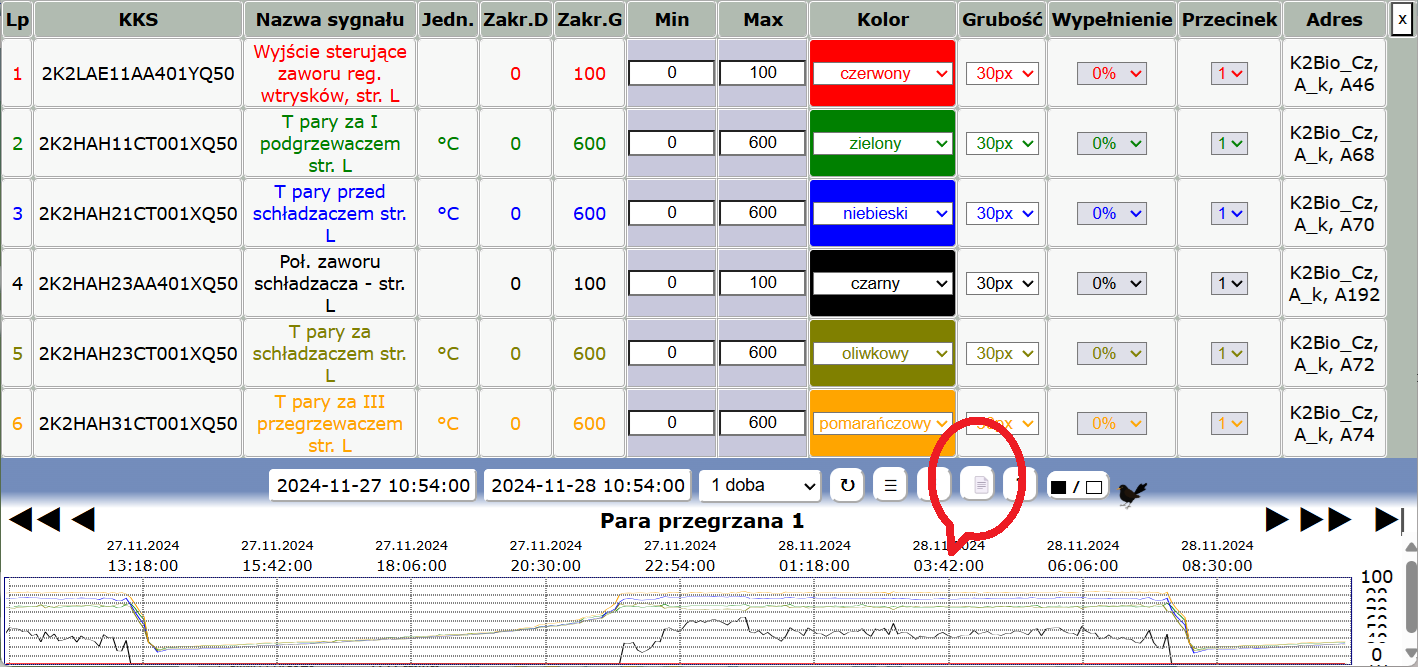1418x667 pixels.
Task: Open the '1 doba' time range dropdown
Action: [760, 485]
